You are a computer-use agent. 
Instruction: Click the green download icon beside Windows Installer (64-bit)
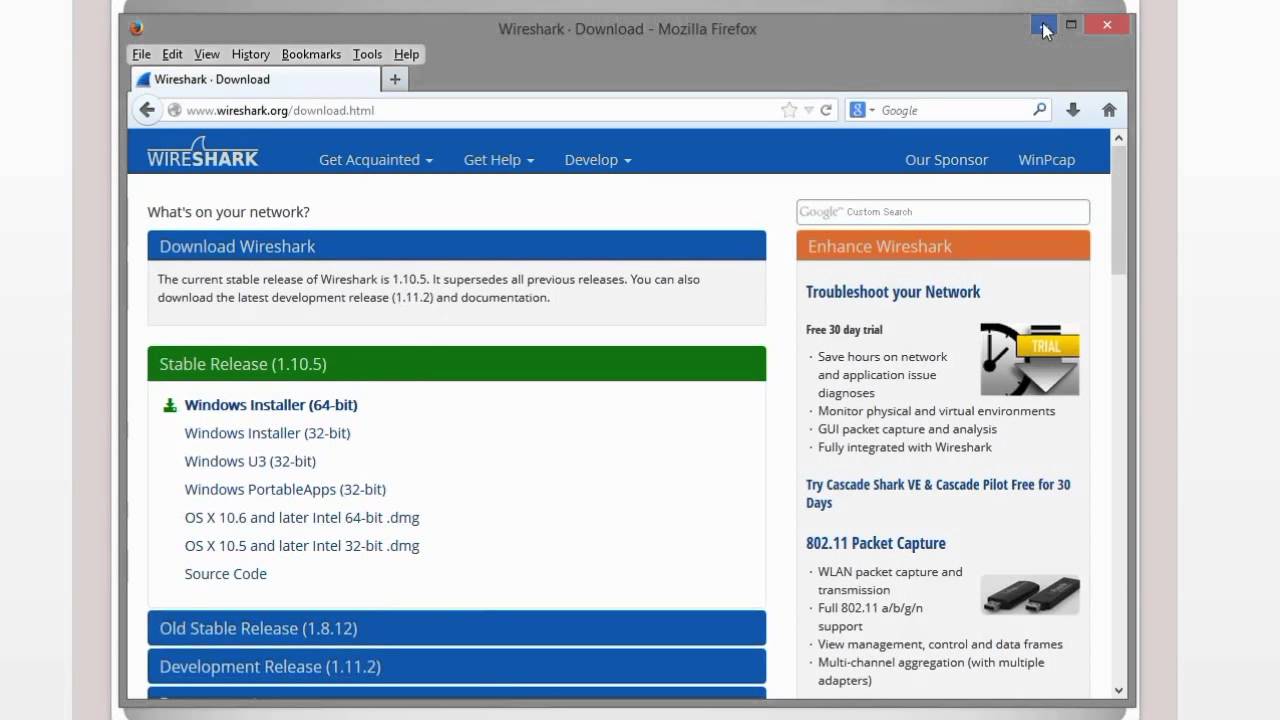pyautogui.click(x=170, y=405)
